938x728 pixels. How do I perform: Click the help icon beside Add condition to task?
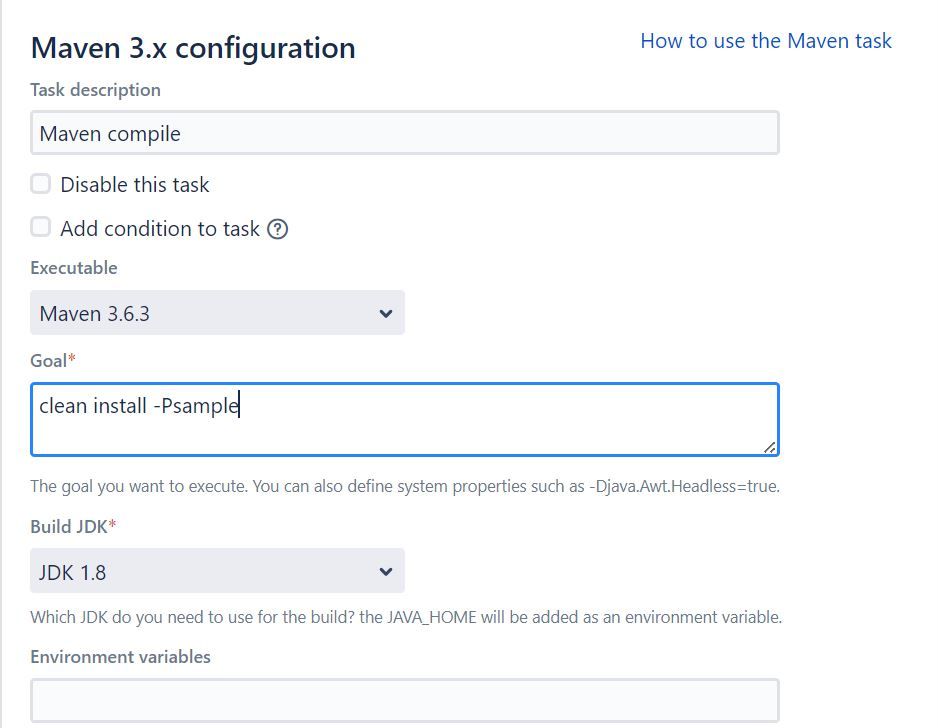[x=278, y=229]
